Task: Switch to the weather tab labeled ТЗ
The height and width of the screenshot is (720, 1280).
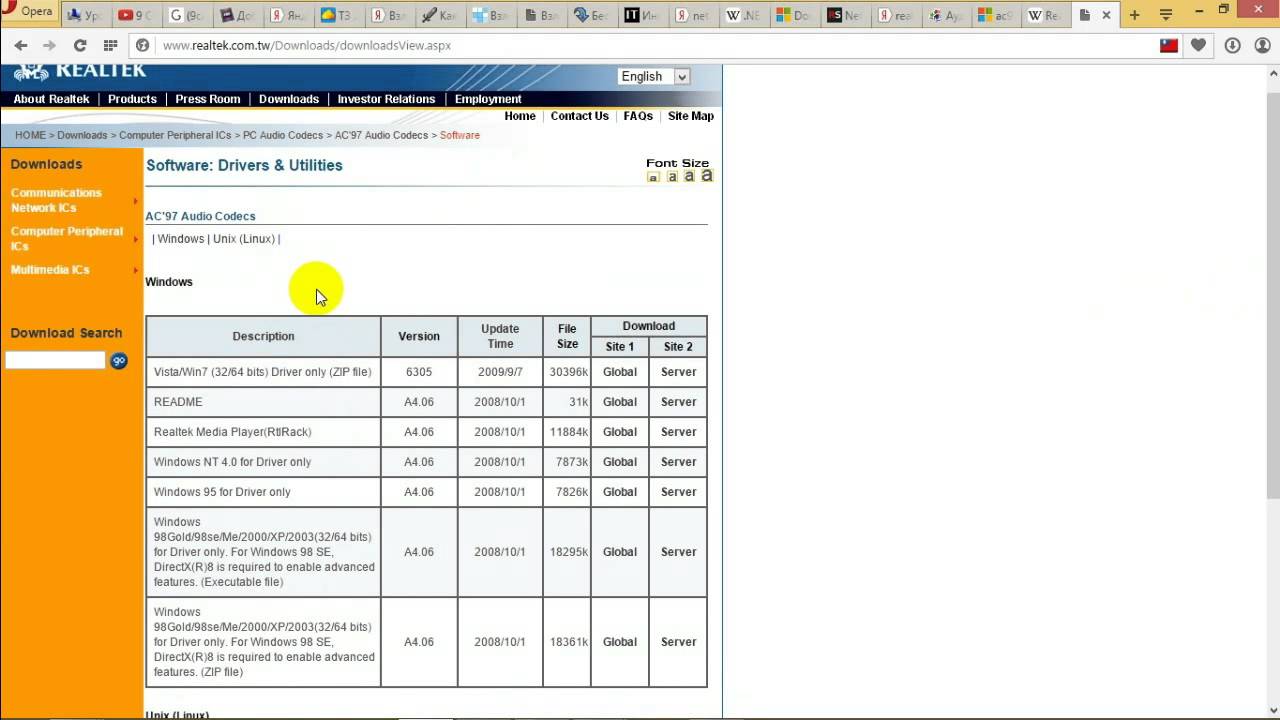Action: 339,15
